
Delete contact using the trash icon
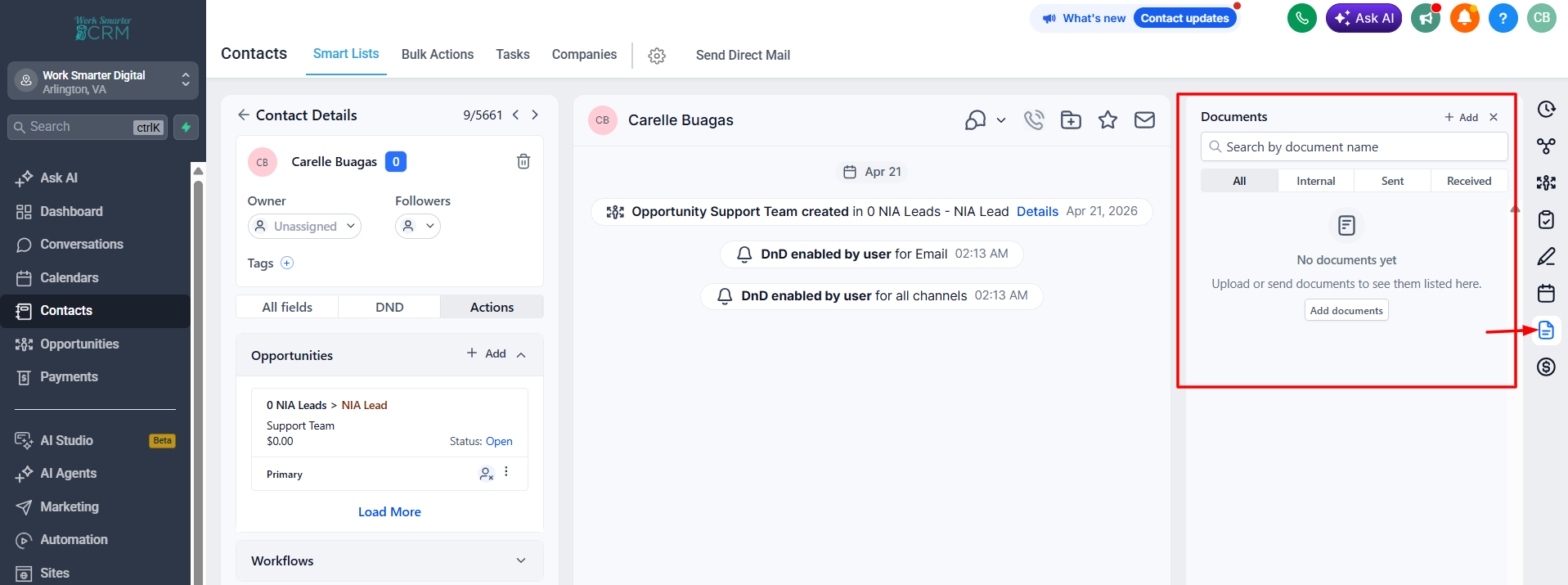pos(523,161)
